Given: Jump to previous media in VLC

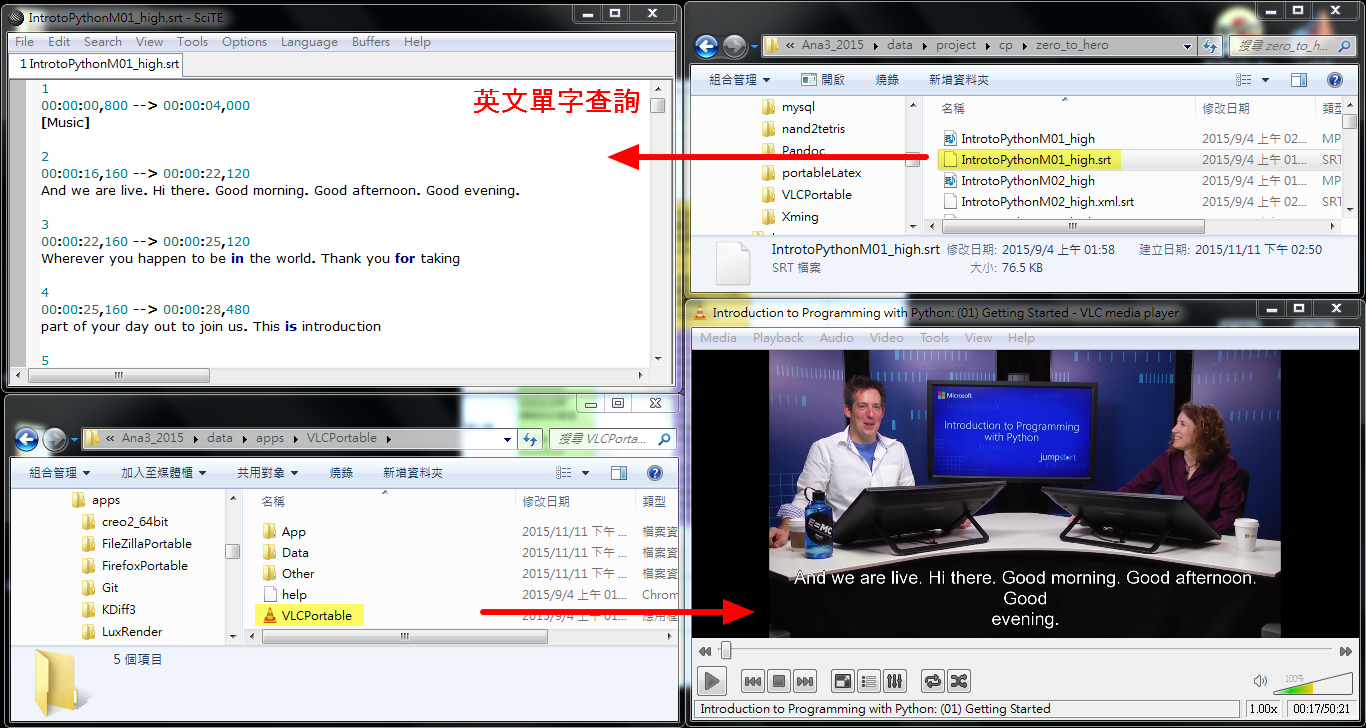Looking at the screenshot, I should (x=753, y=681).
